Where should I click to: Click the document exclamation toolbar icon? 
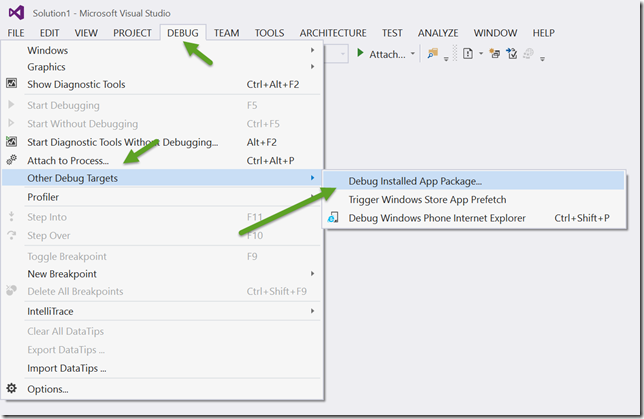click(x=468, y=53)
